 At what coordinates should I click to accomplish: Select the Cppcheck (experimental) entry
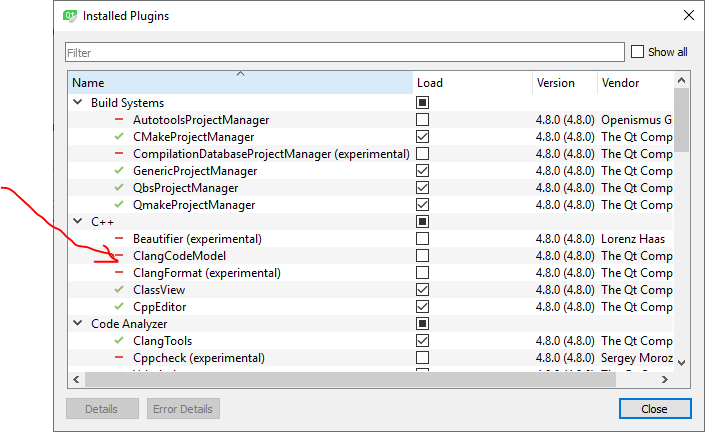199,358
